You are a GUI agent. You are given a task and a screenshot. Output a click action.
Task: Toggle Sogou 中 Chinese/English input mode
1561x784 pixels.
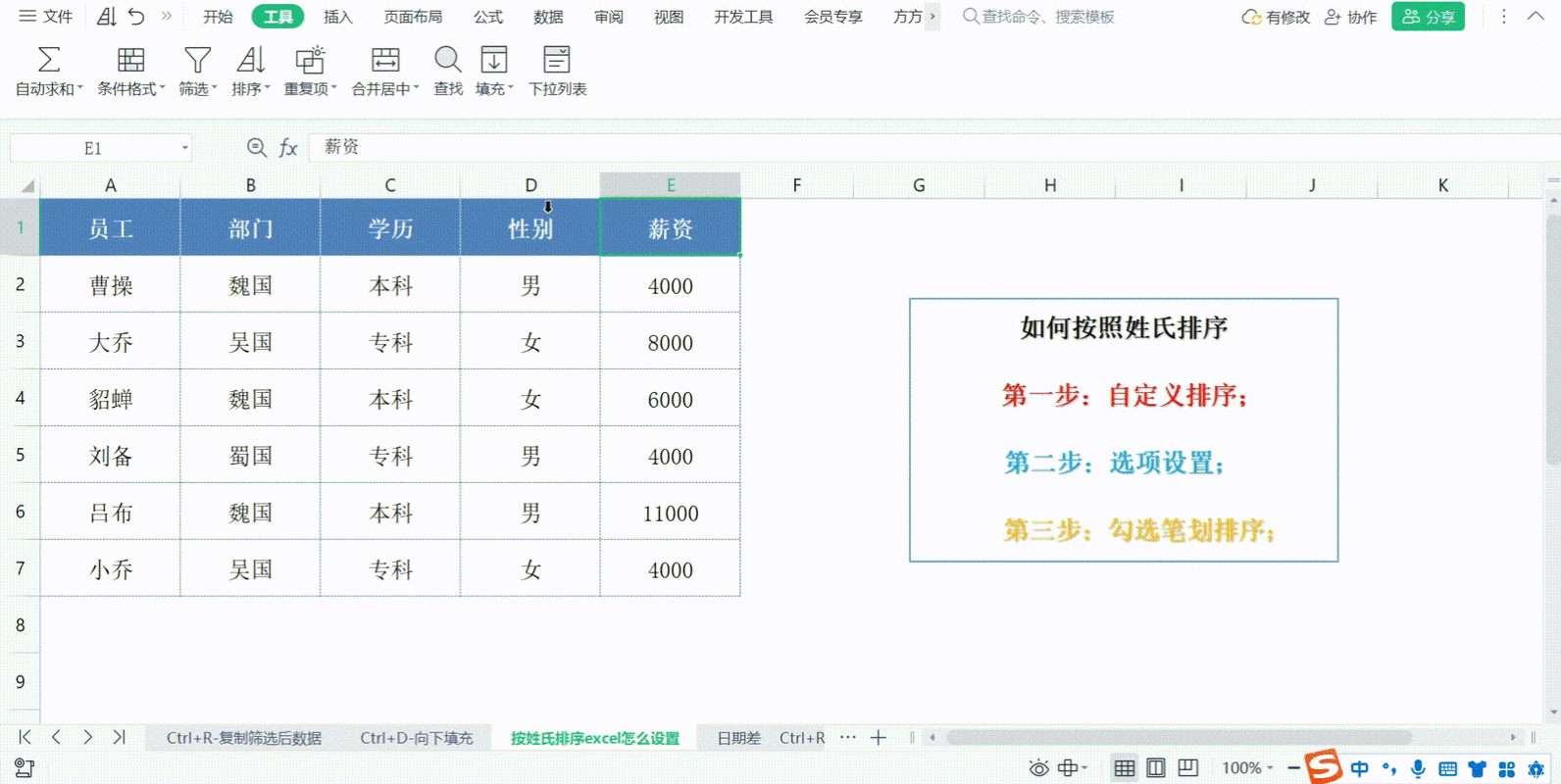[x=1359, y=769]
